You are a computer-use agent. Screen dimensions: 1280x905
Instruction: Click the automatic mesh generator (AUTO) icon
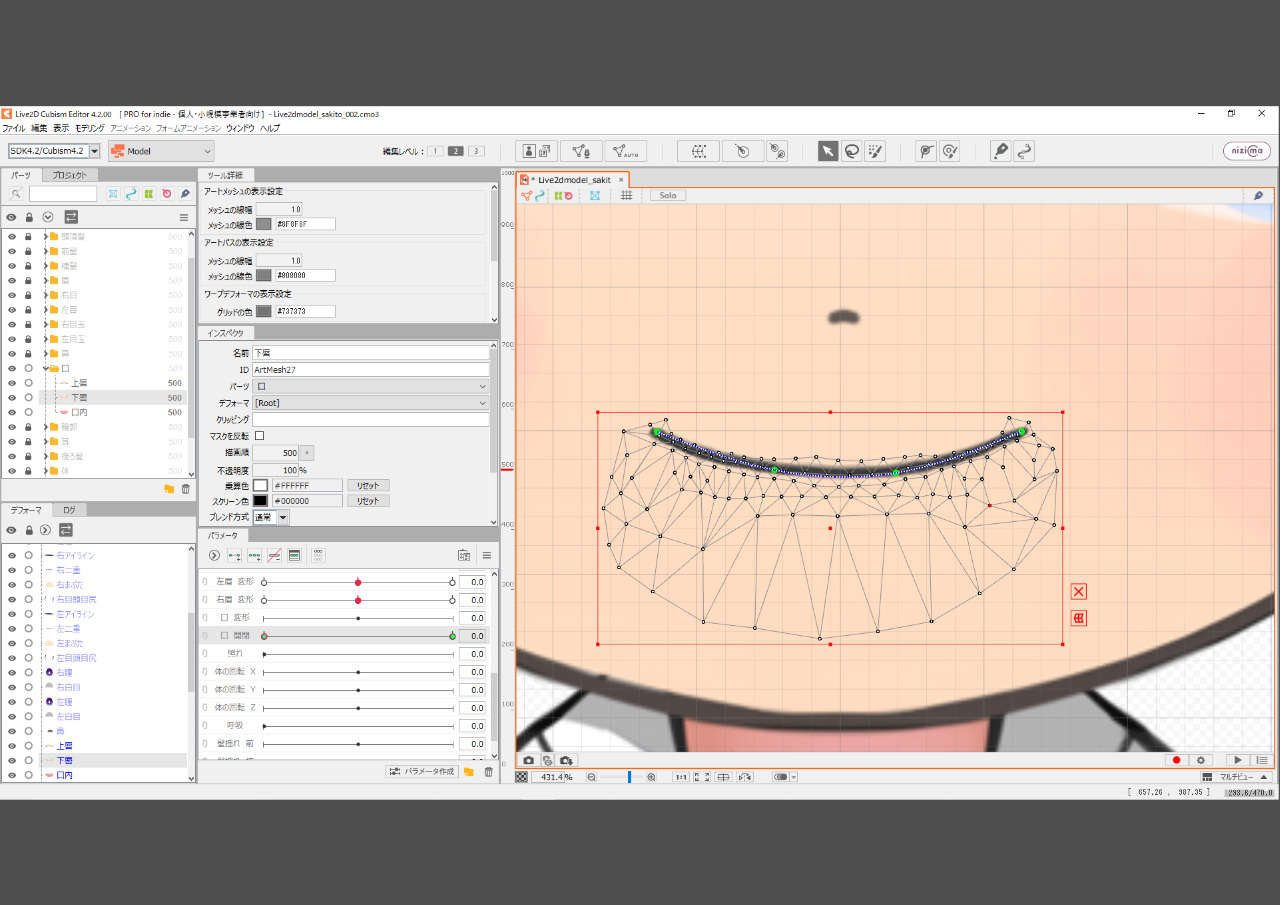[x=625, y=151]
